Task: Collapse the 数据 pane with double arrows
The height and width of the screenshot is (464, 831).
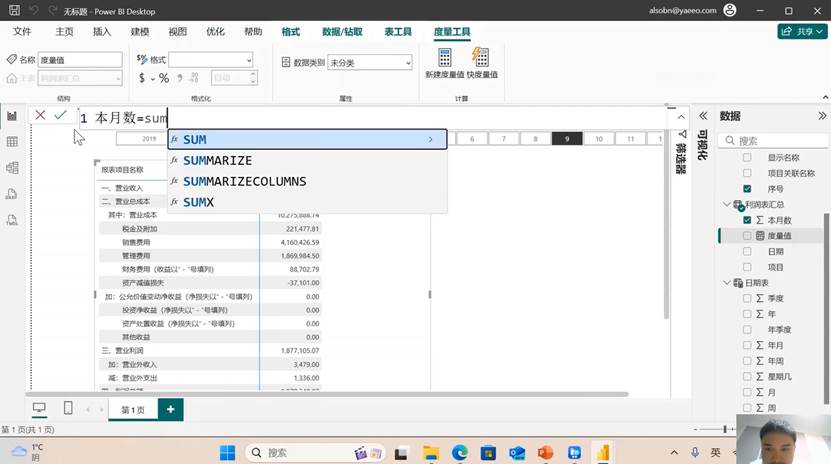Action: tap(822, 116)
